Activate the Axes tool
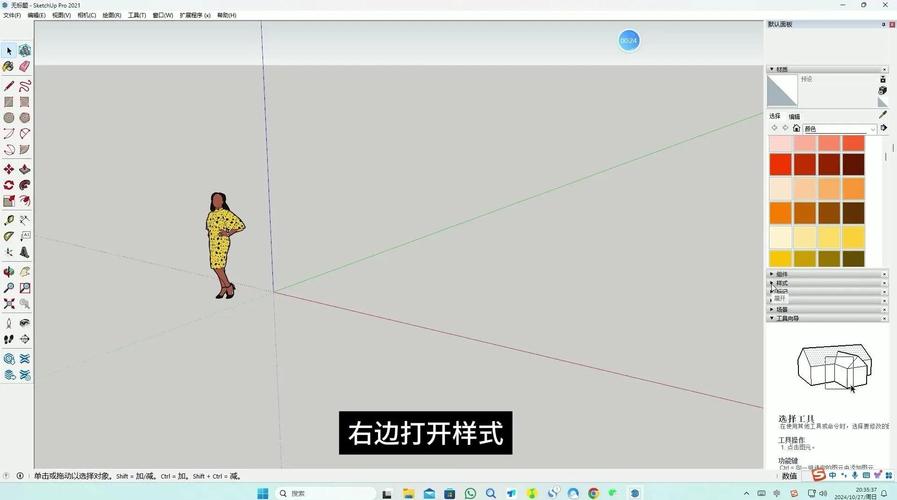The height and width of the screenshot is (500, 897). pyautogui.click(x=9, y=252)
